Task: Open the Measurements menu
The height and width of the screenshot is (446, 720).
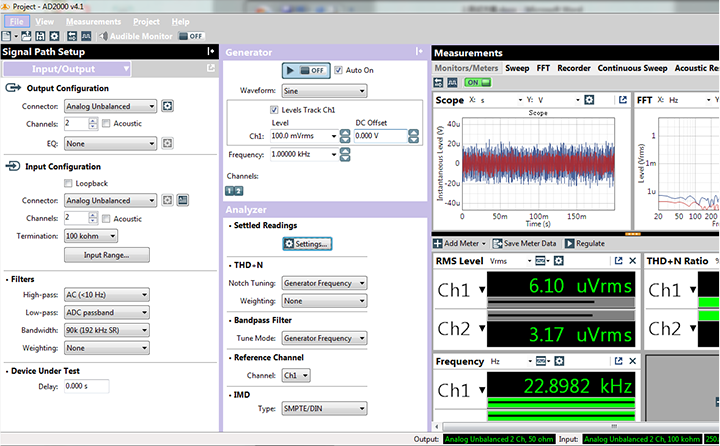Action: tap(94, 22)
